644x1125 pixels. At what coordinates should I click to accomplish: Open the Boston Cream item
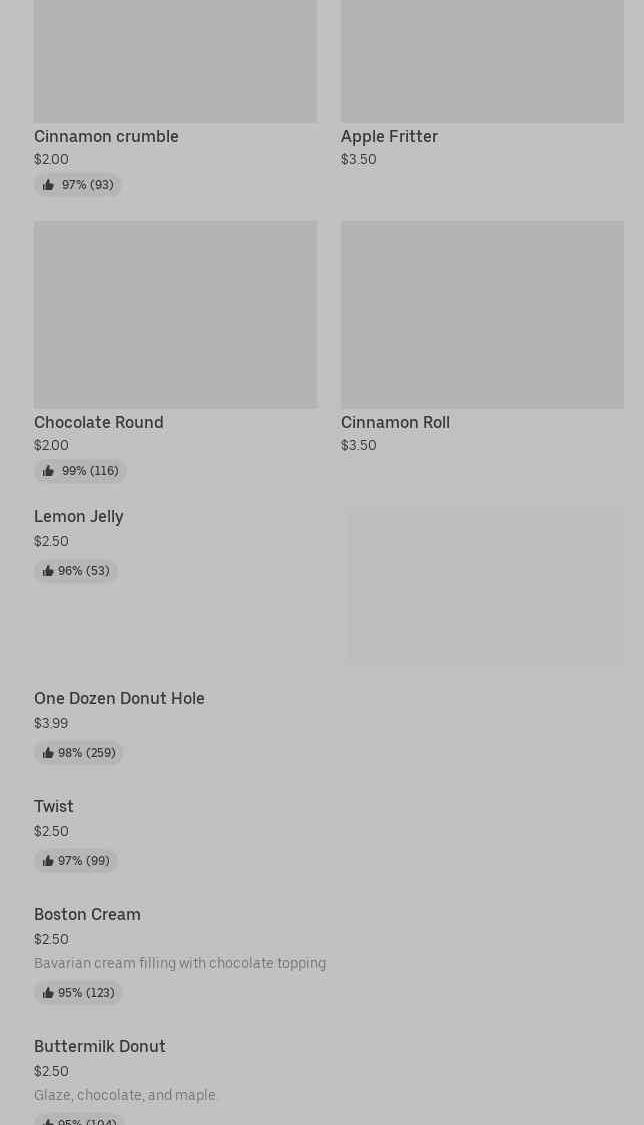(x=87, y=914)
